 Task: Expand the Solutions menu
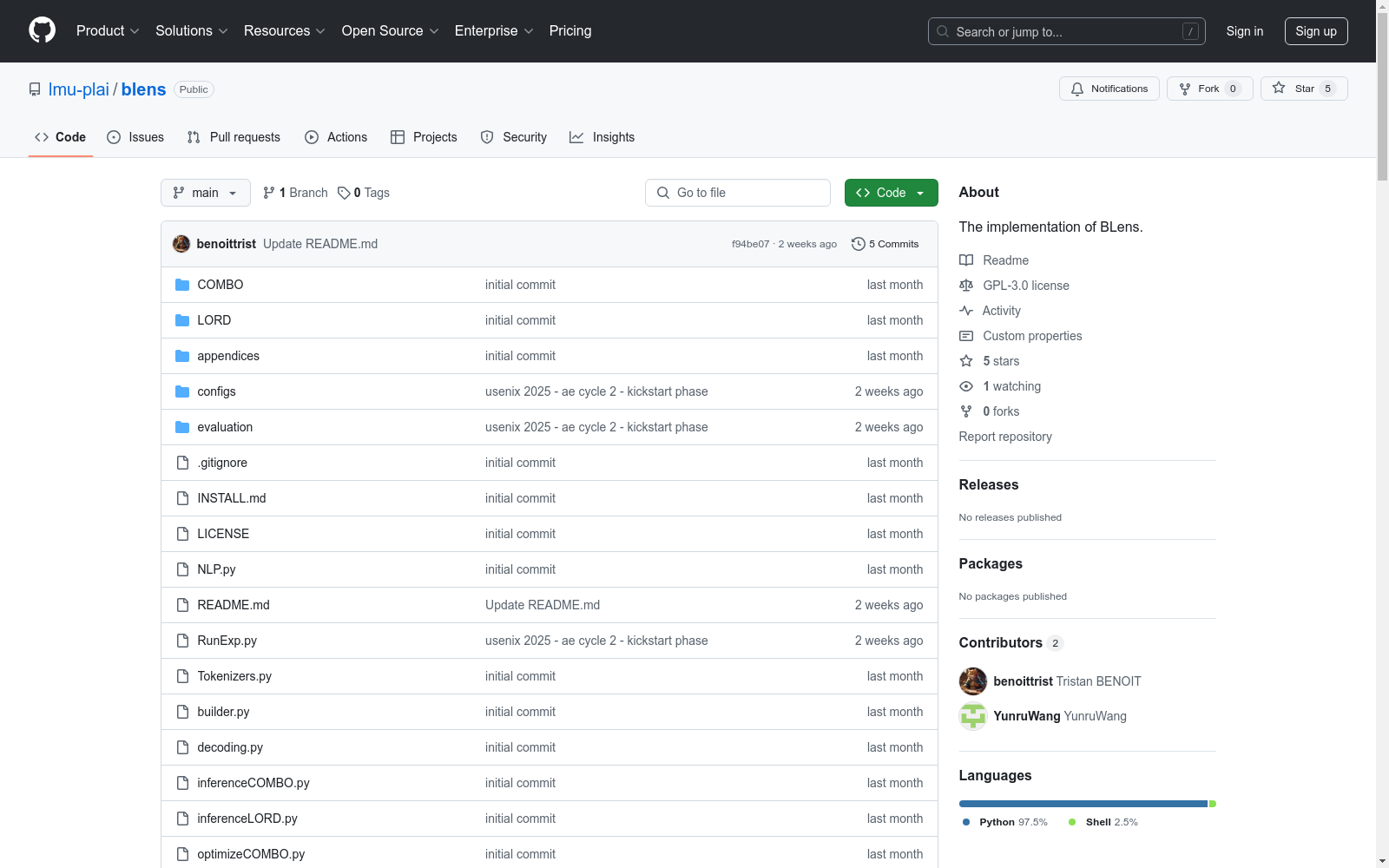pyautogui.click(x=192, y=30)
